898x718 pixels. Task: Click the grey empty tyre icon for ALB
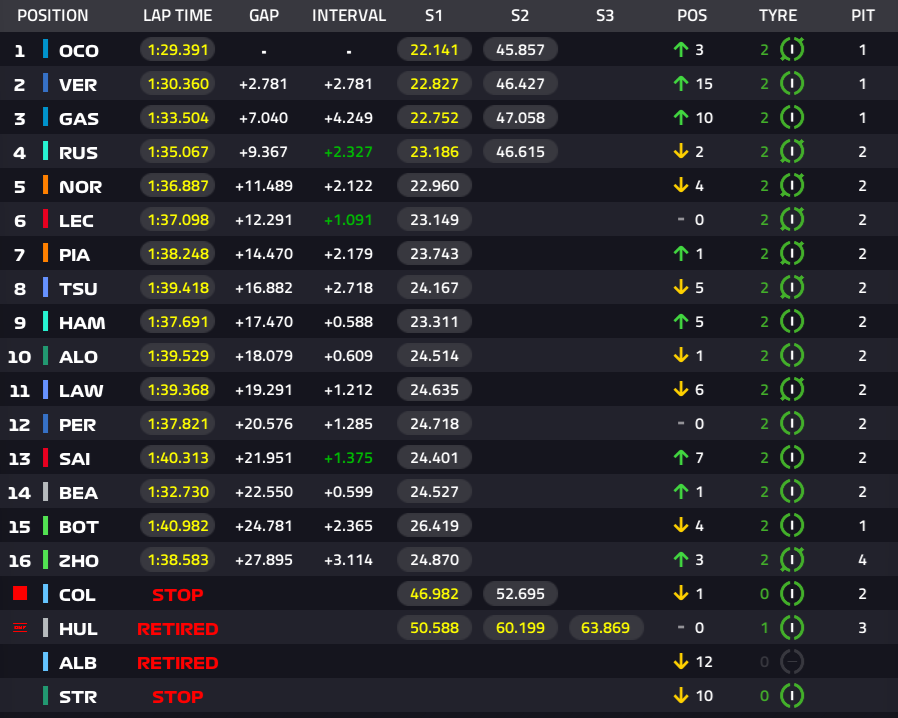click(x=792, y=662)
